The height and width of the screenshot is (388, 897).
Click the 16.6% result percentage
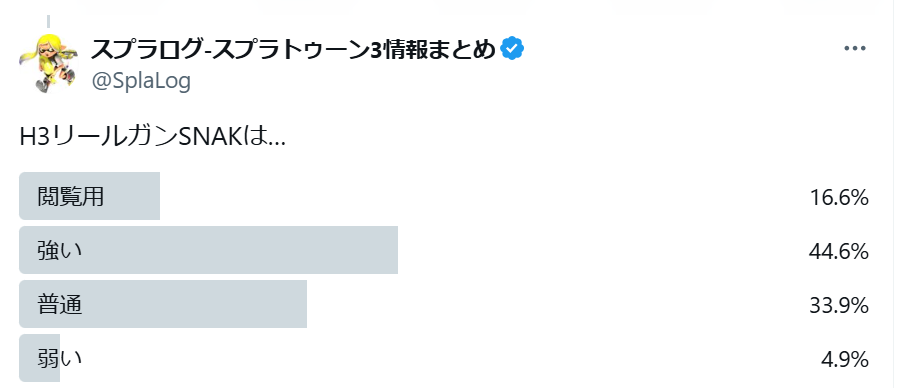839,198
